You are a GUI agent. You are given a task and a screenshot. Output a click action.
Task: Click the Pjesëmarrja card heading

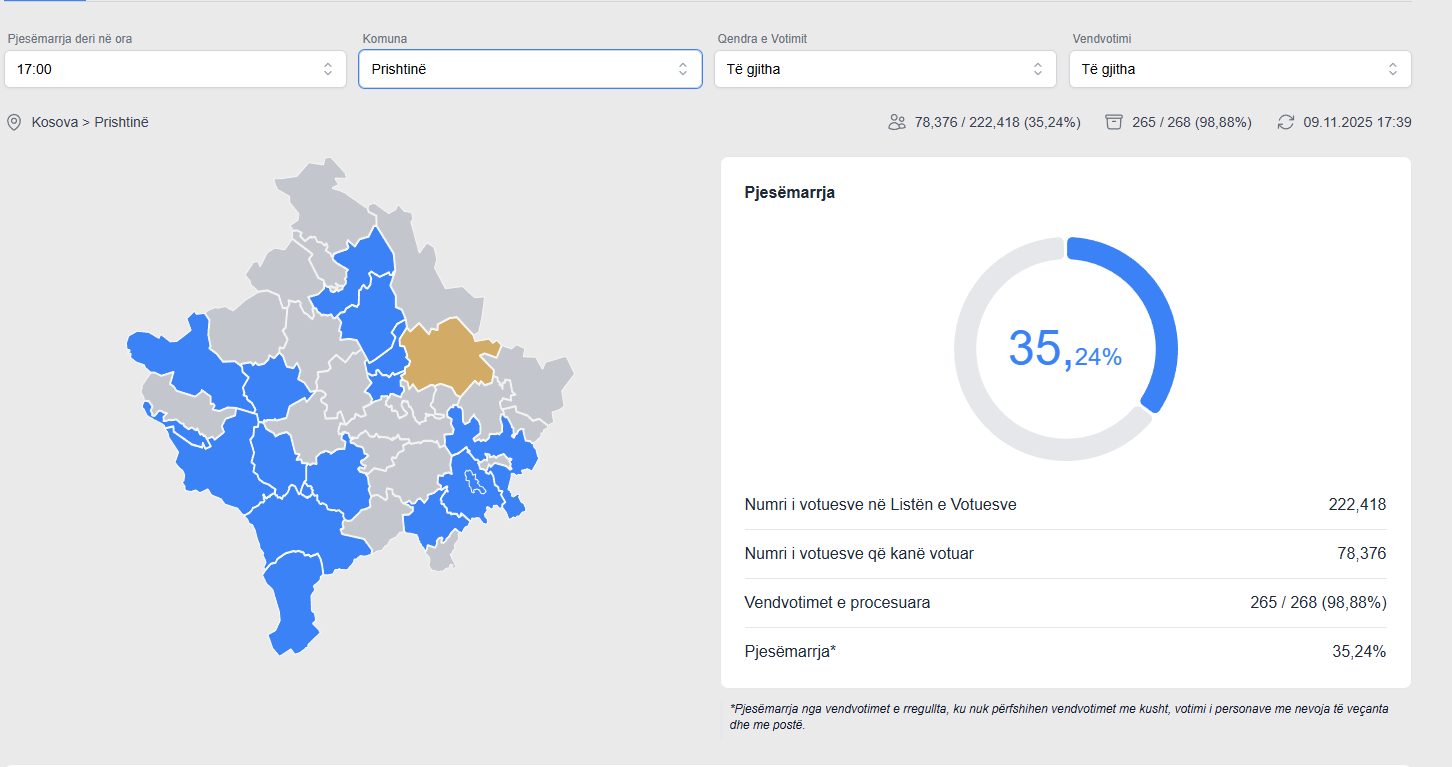pyautogui.click(x=790, y=193)
